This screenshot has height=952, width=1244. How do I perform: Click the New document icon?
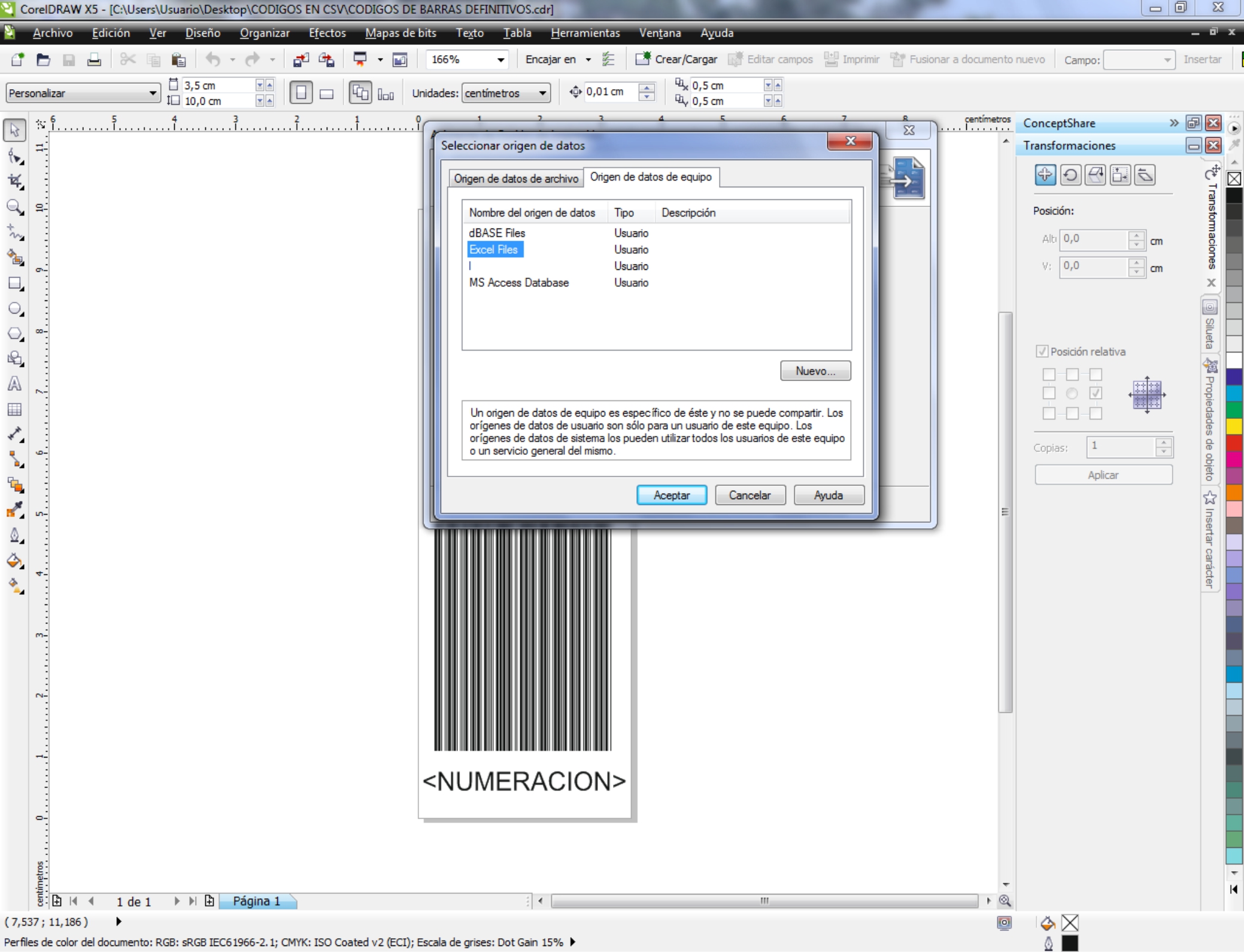17,59
